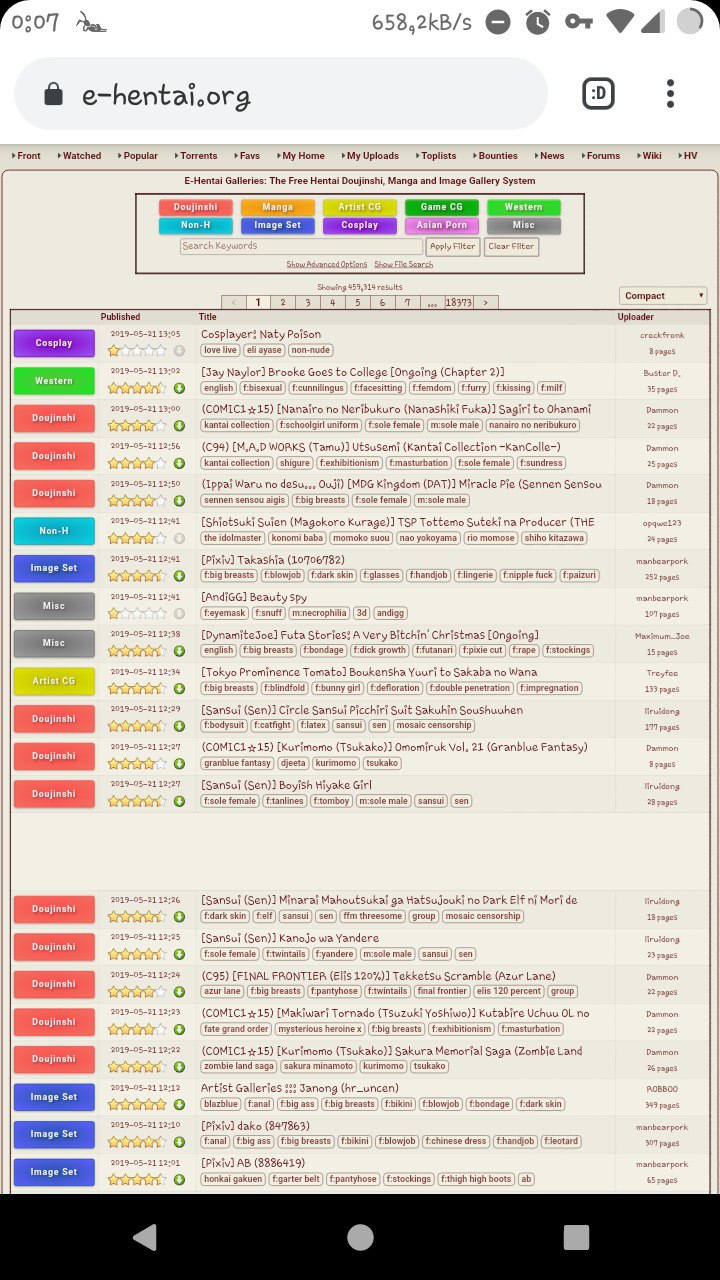Tap the padlock site security icon
Viewport: 720px width, 1280px height.
54,95
